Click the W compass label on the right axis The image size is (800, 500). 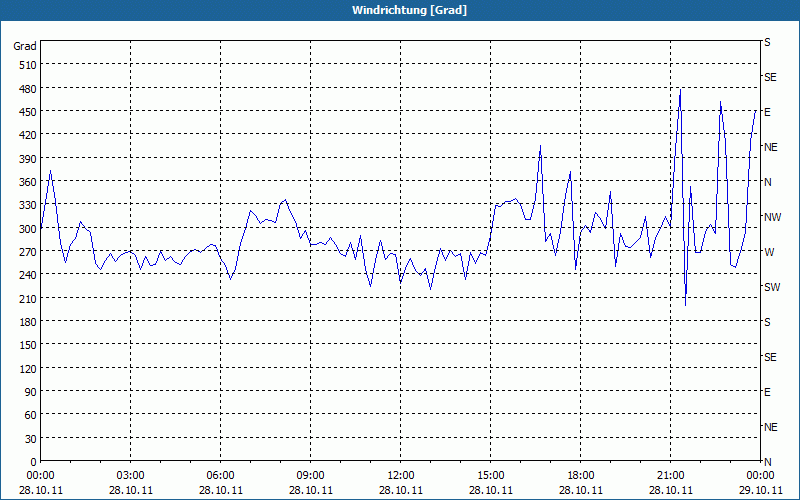(769, 252)
